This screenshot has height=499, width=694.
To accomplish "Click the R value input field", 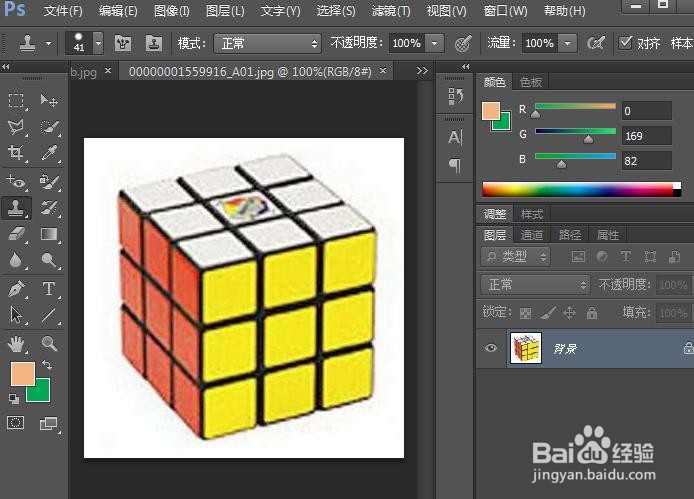I will 647,111.
